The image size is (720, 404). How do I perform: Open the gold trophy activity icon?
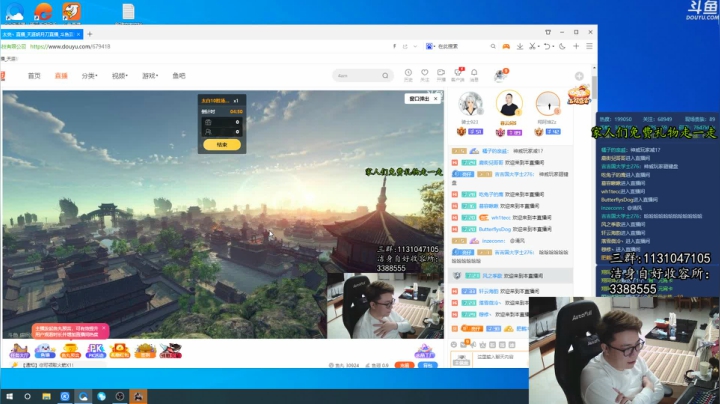click(x=70, y=350)
